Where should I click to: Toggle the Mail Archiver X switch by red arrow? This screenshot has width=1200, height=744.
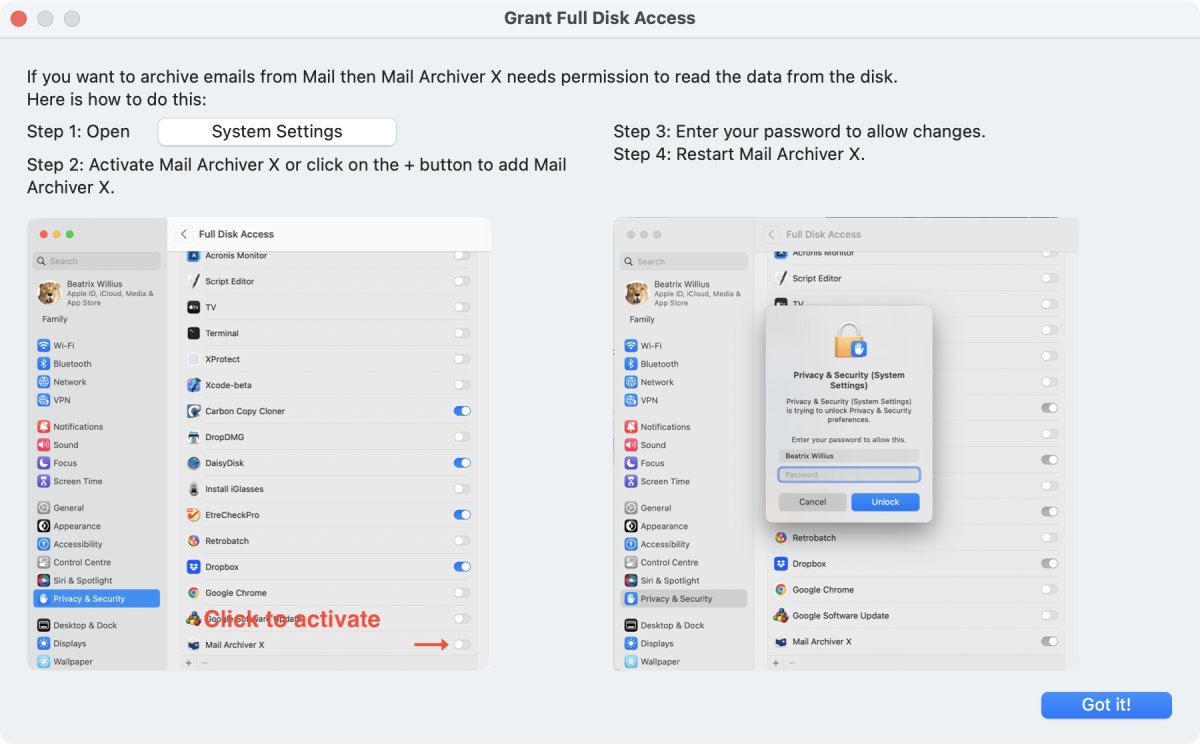click(462, 645)
